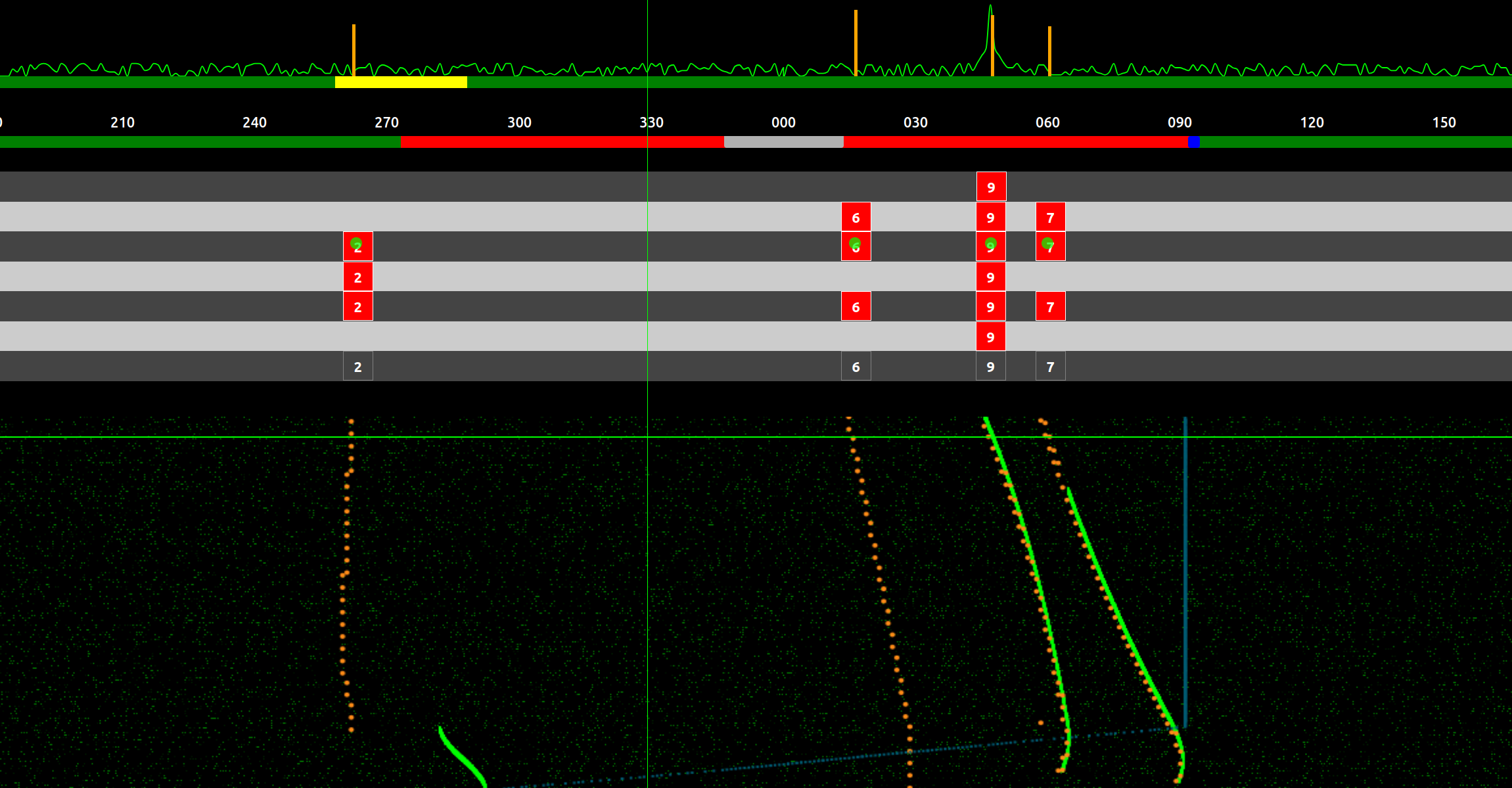The image size is (1512, 788).
Task: Click the gray 2 label in the bottom summary row
Action: point(357,365)
